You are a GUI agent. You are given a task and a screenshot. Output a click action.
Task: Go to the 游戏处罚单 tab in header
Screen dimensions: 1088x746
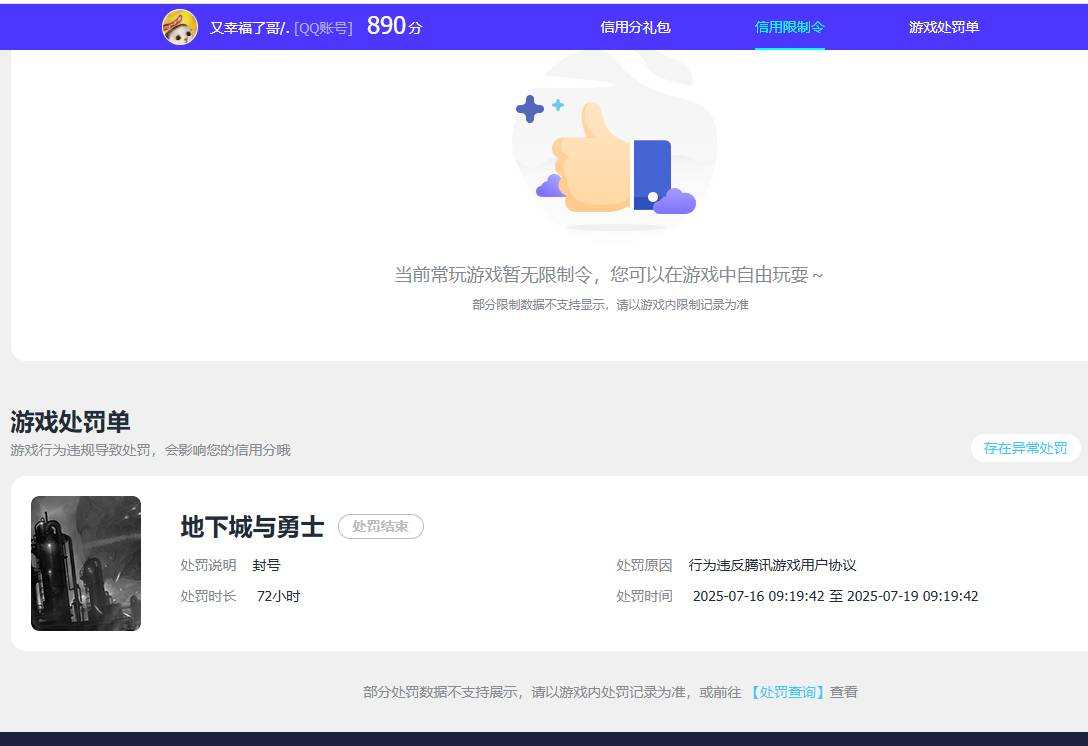coord(944,27)
